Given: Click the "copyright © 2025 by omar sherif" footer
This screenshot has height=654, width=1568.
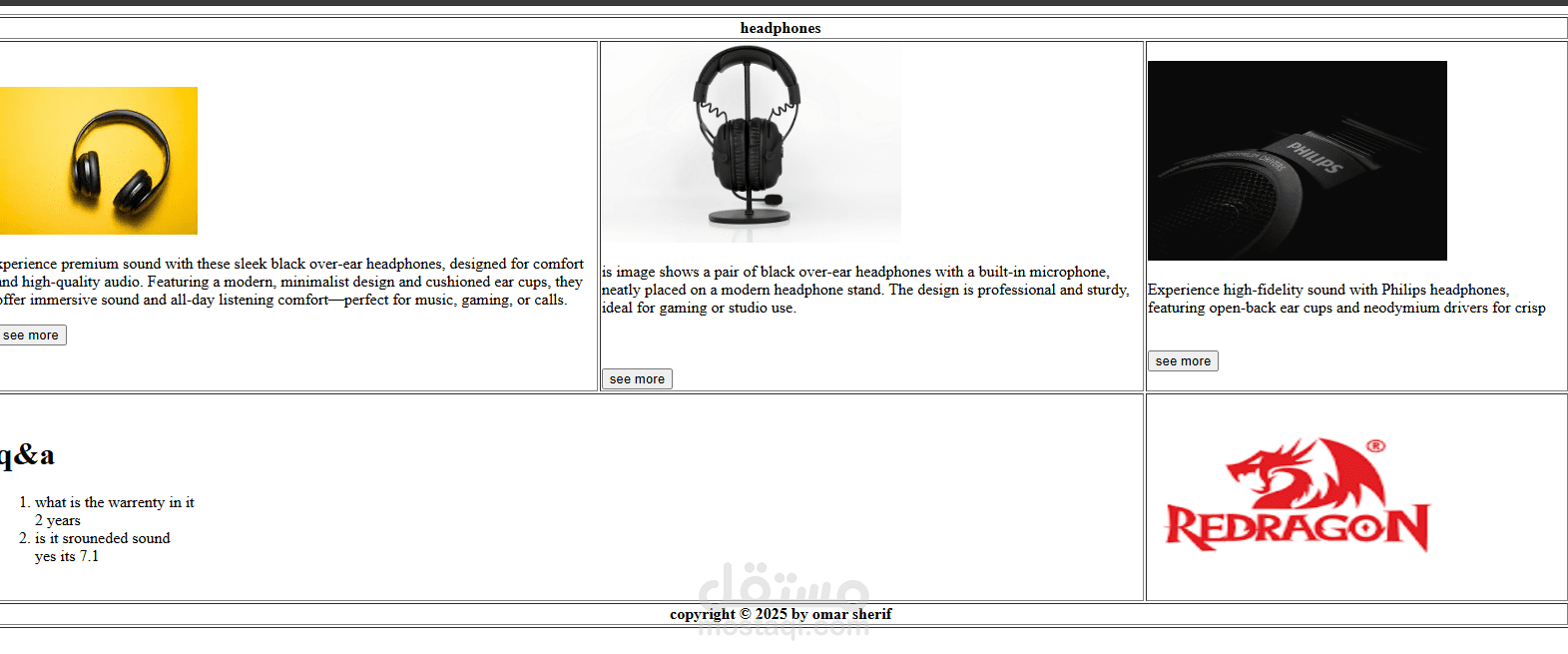Looking at the screenshot, I should click(x=781, y=614).
